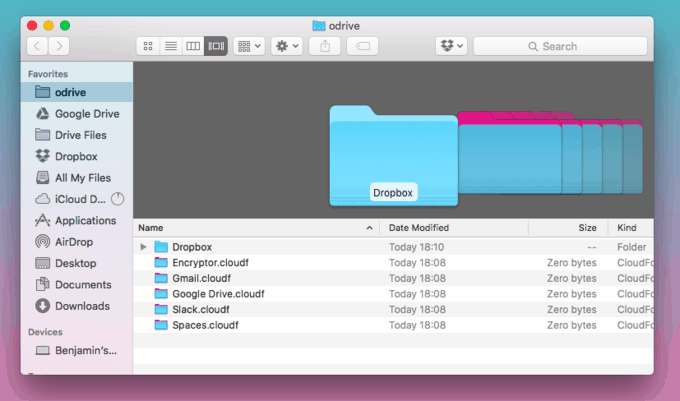
Task: Sort by the Name column header
Action: [256, 228]
